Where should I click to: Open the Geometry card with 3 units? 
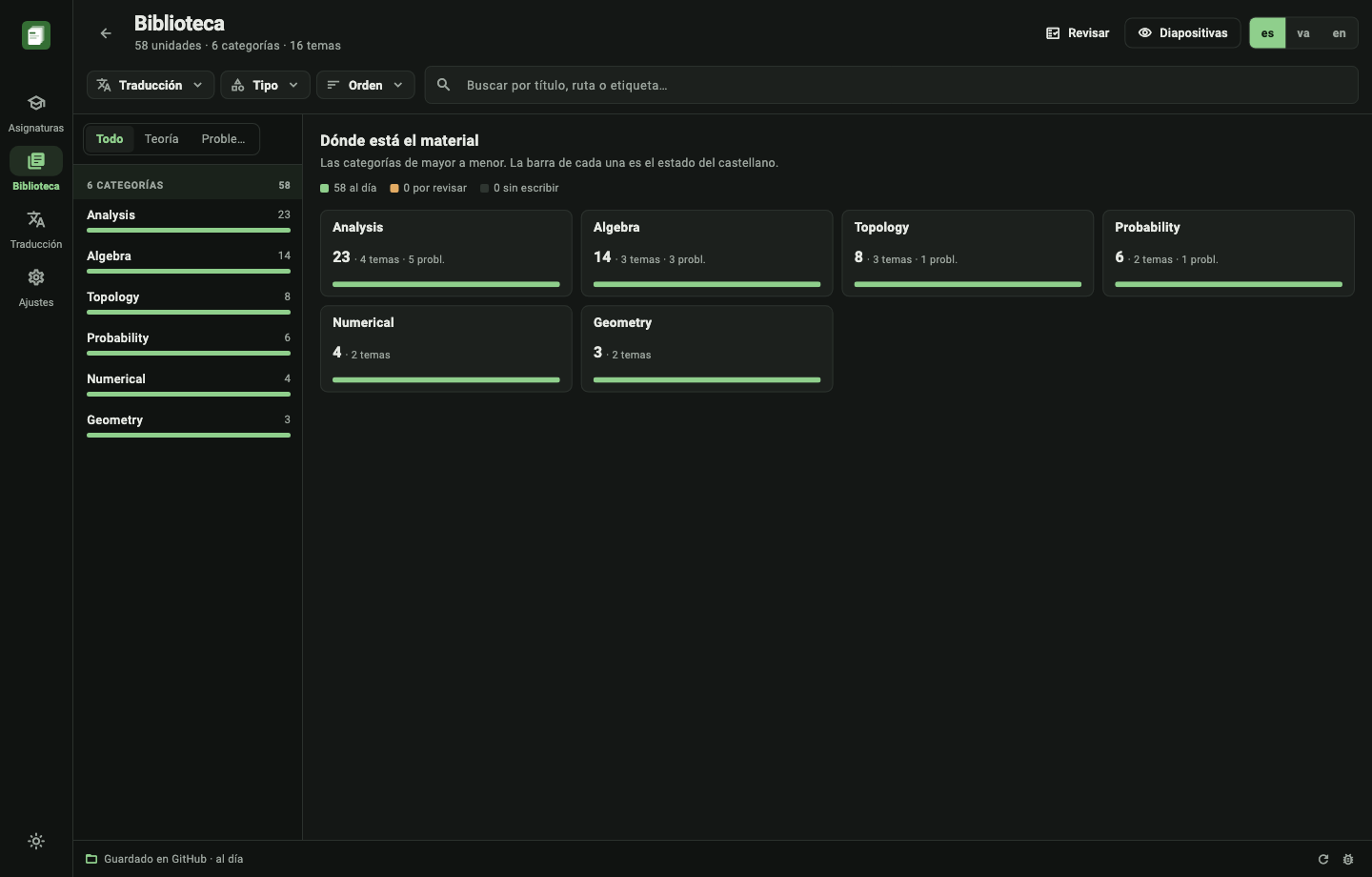707,349
